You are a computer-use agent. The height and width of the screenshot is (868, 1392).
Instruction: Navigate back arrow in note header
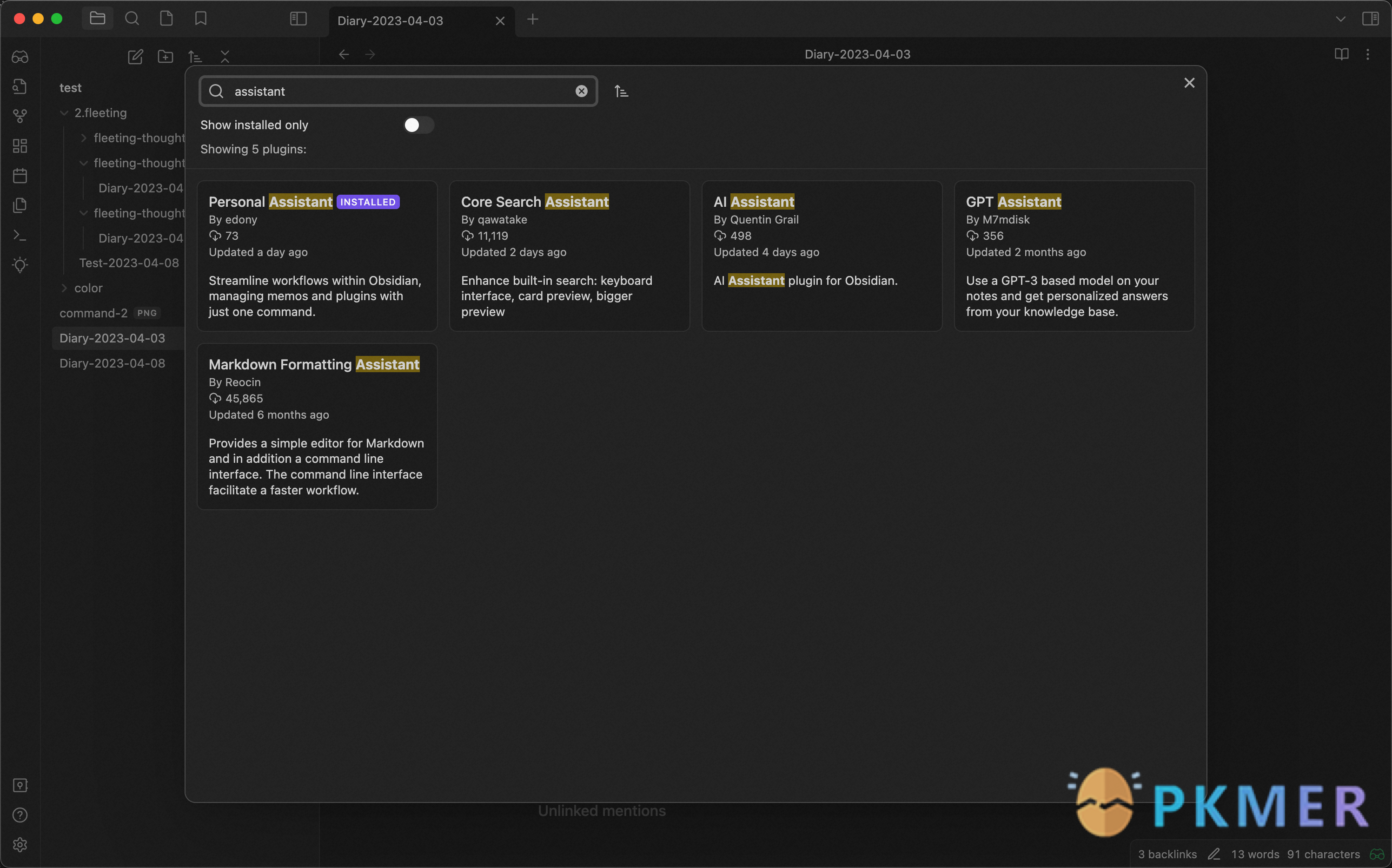(x=344, y=54)
